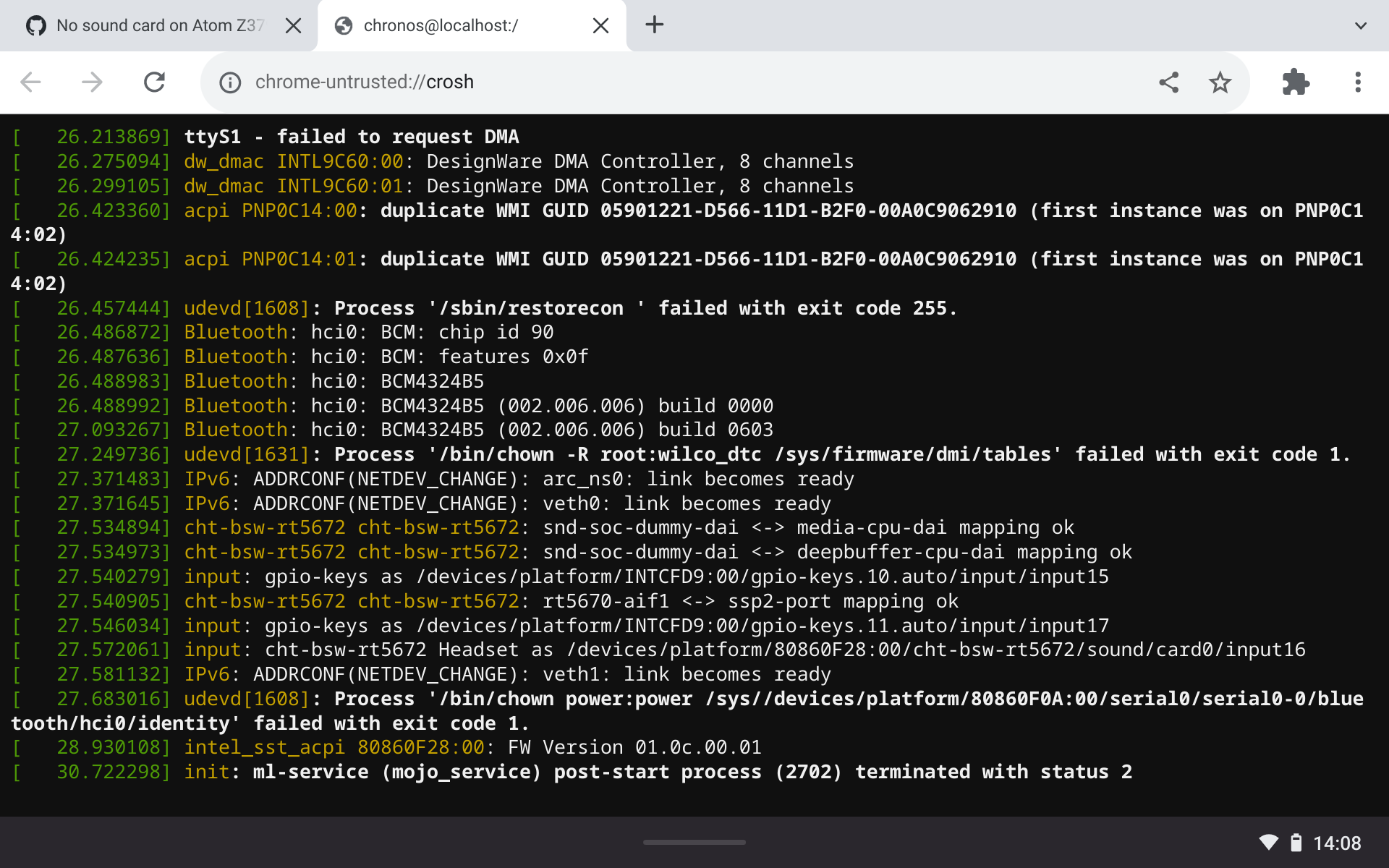
Task: Close the chronos@localhost tab
Action: coord(600,25)
